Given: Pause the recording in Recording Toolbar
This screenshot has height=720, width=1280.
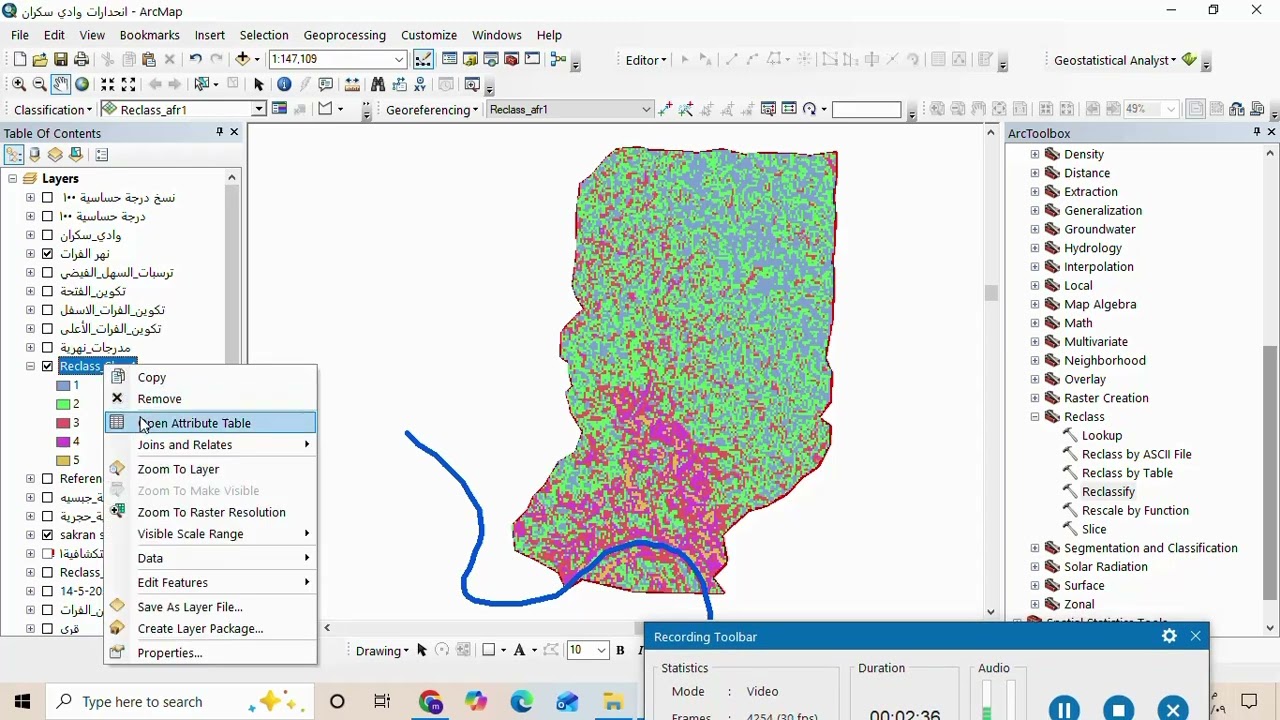Looking at the screenshot, I should (1063, 710).
